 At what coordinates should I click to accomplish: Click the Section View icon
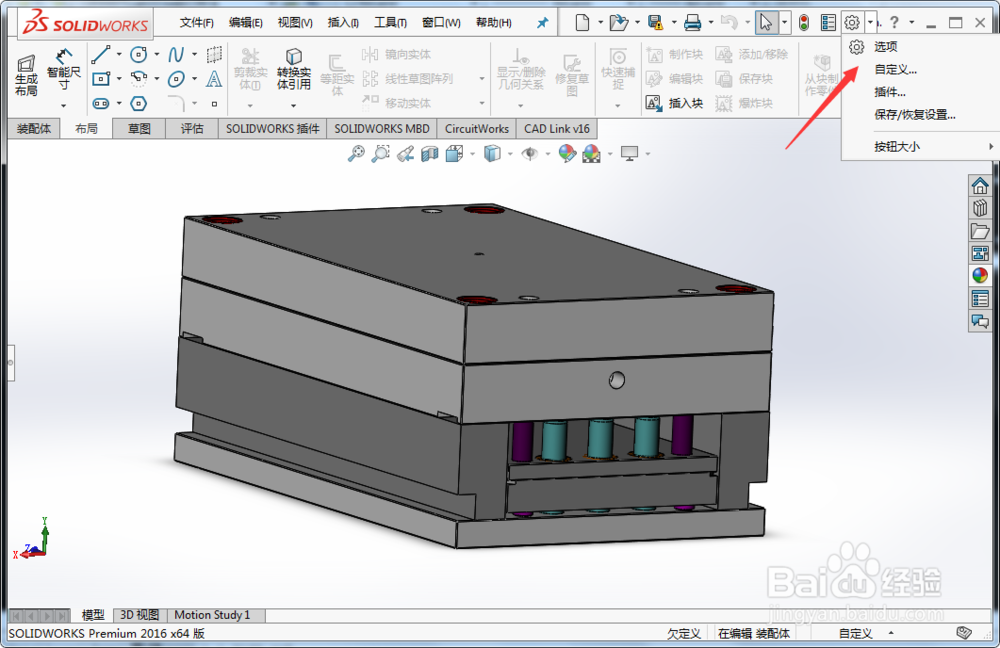coord(430,153)
